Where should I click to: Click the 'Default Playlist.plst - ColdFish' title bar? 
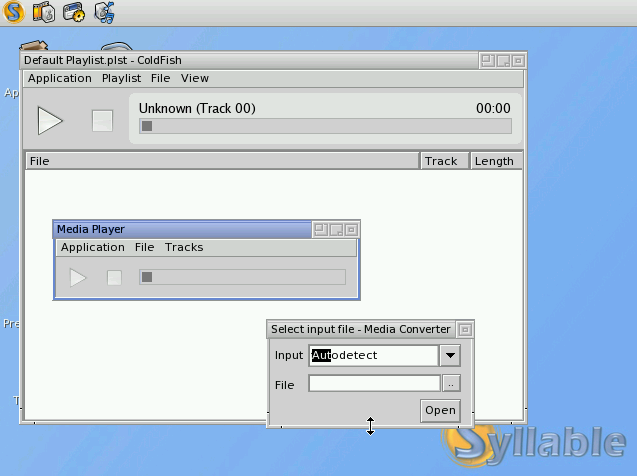(249, 61)
